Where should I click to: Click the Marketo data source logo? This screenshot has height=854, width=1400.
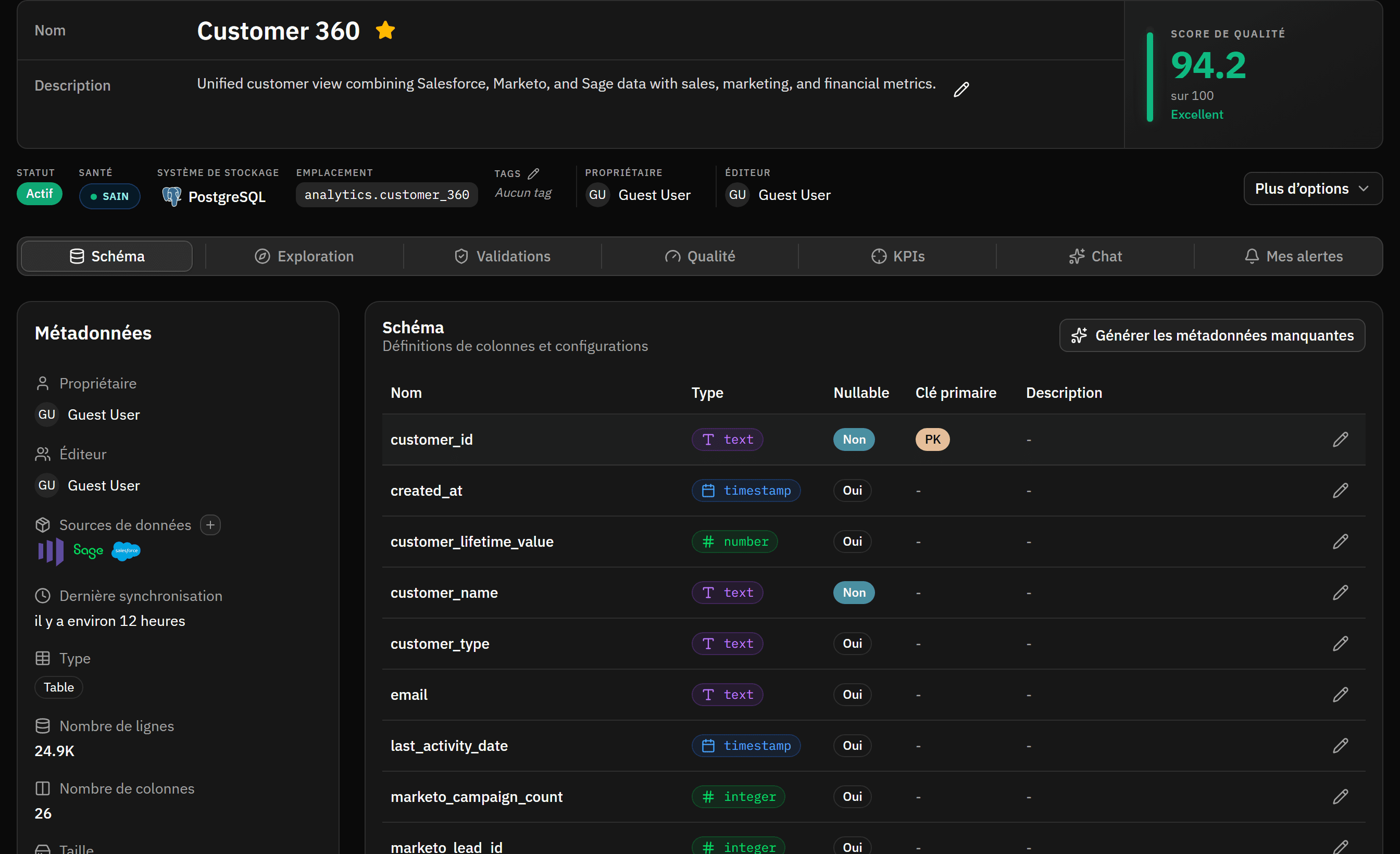click(x=51, y=551)
